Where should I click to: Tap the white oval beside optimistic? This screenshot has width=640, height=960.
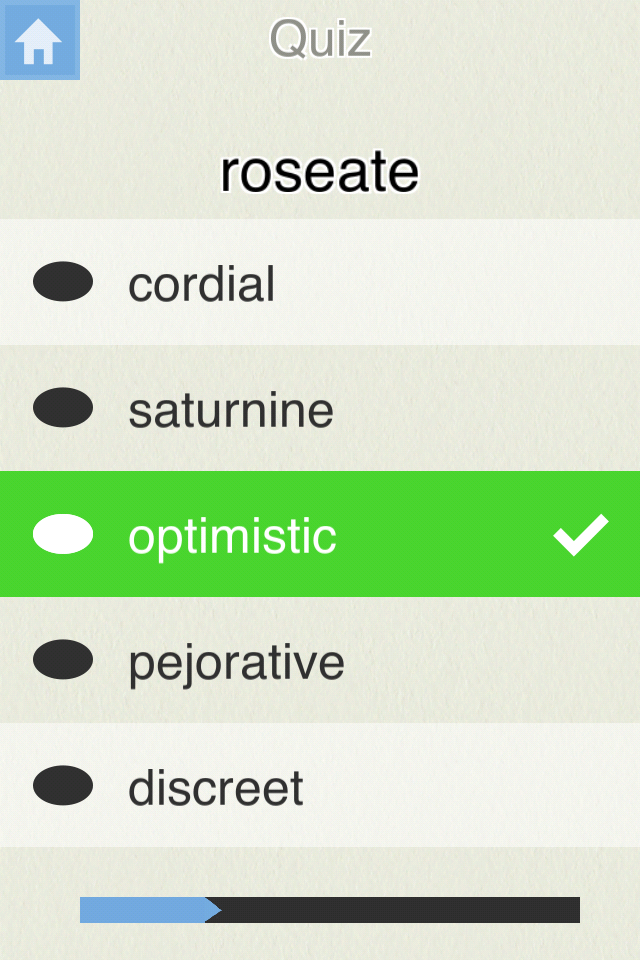63,534
